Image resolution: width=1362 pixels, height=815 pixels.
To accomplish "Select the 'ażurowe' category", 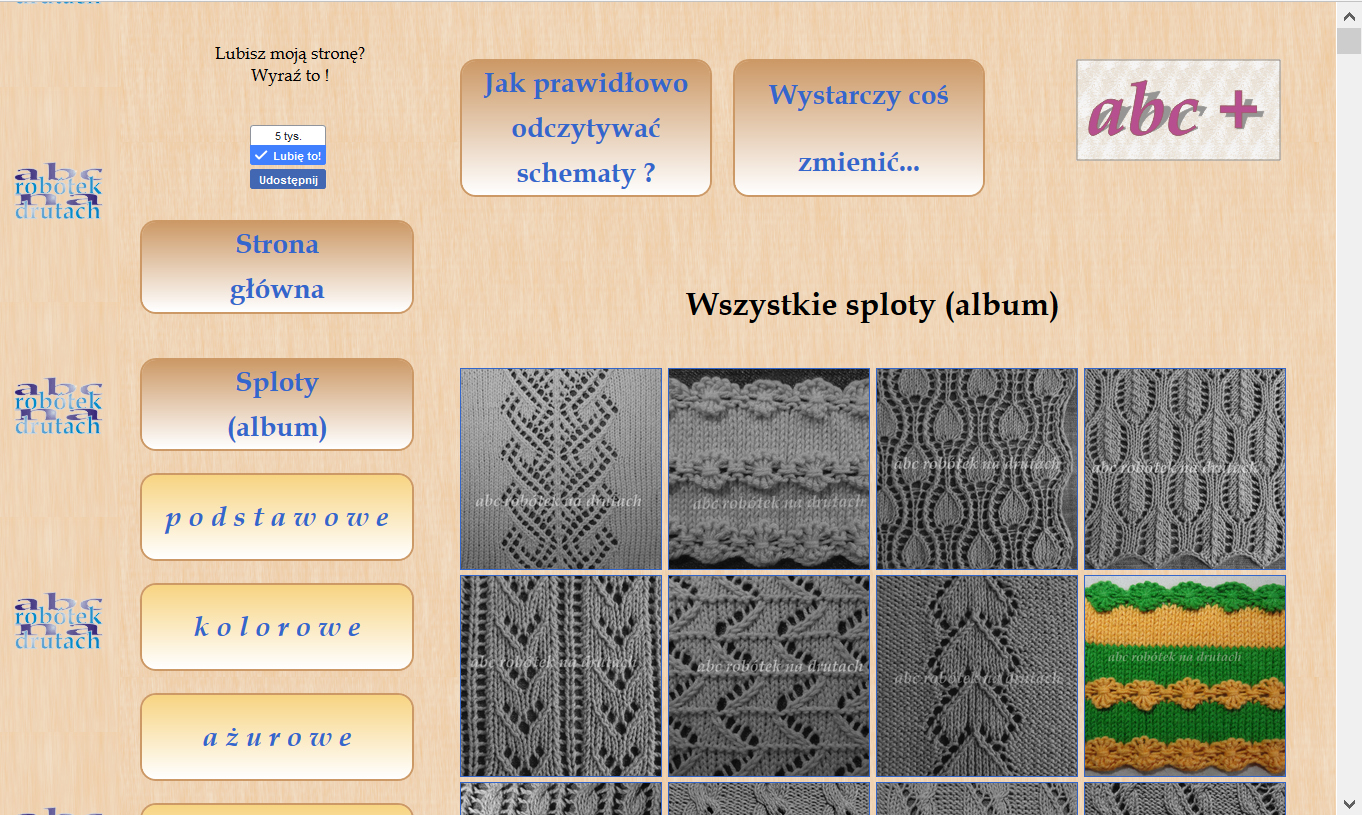I will 277,737.
